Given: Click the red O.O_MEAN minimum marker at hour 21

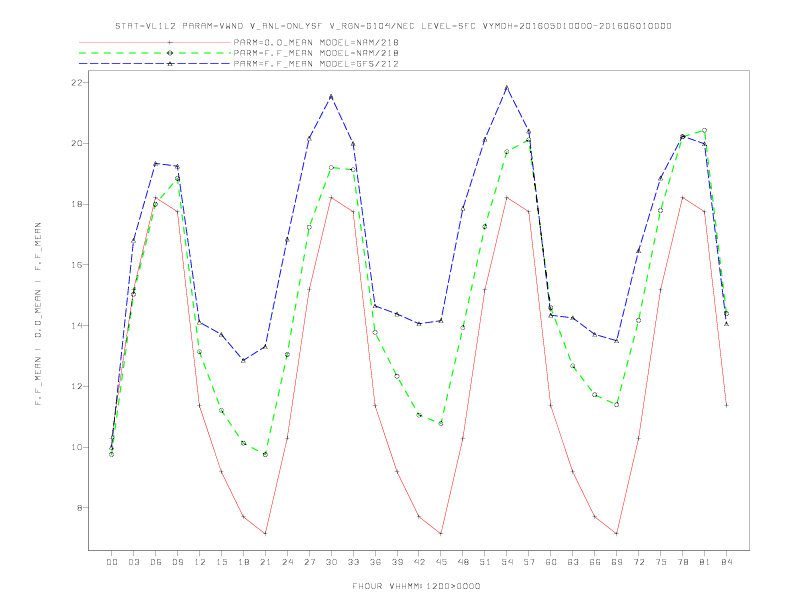Looking at the screenshot, I should 265,533.
